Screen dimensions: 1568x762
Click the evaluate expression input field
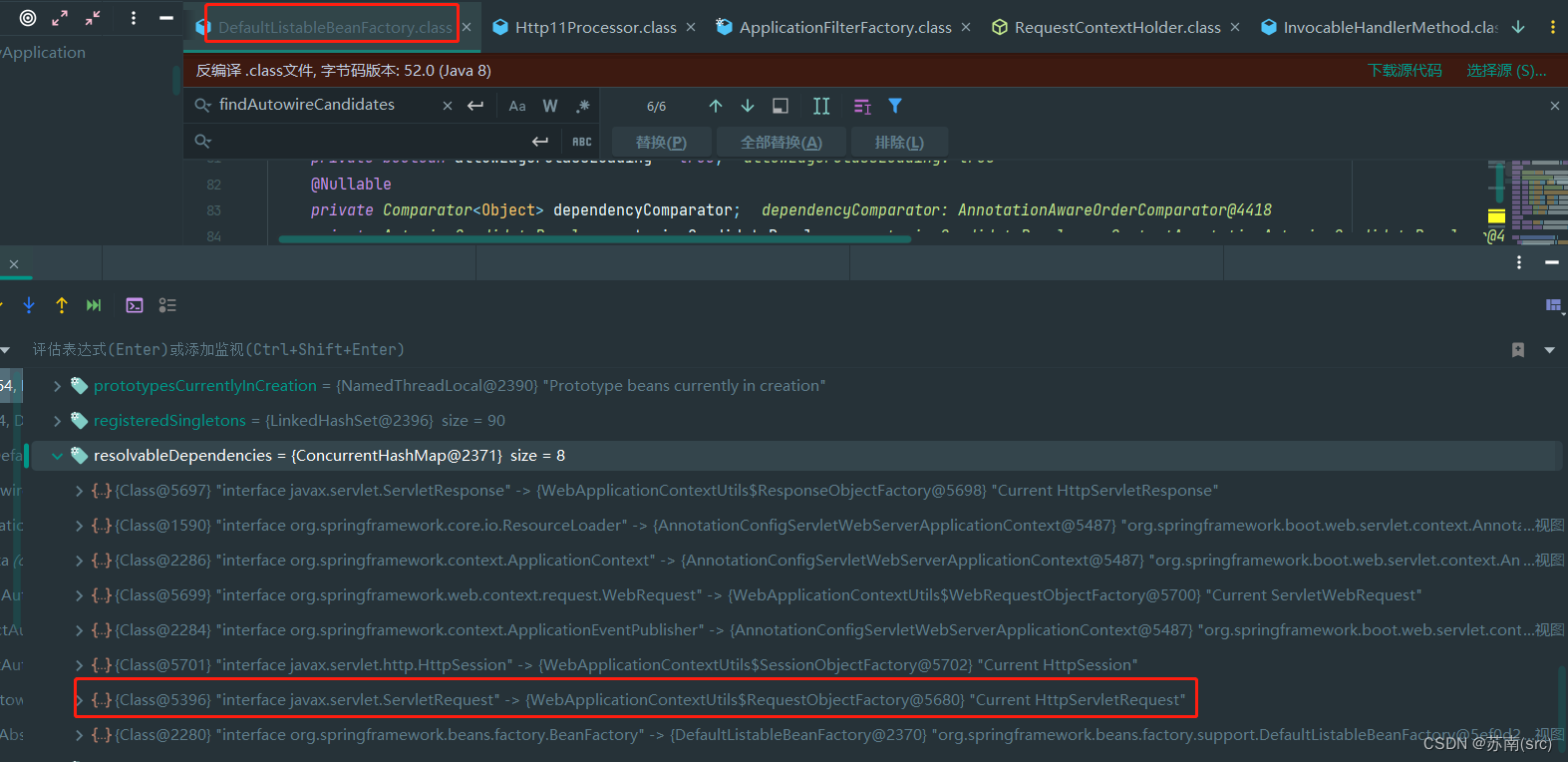point(763,350)
